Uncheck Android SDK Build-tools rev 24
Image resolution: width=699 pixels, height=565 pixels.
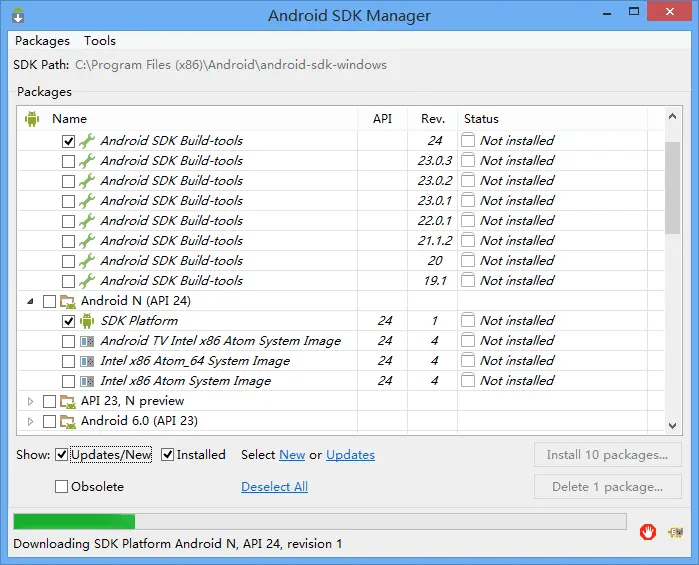[68, 141]
